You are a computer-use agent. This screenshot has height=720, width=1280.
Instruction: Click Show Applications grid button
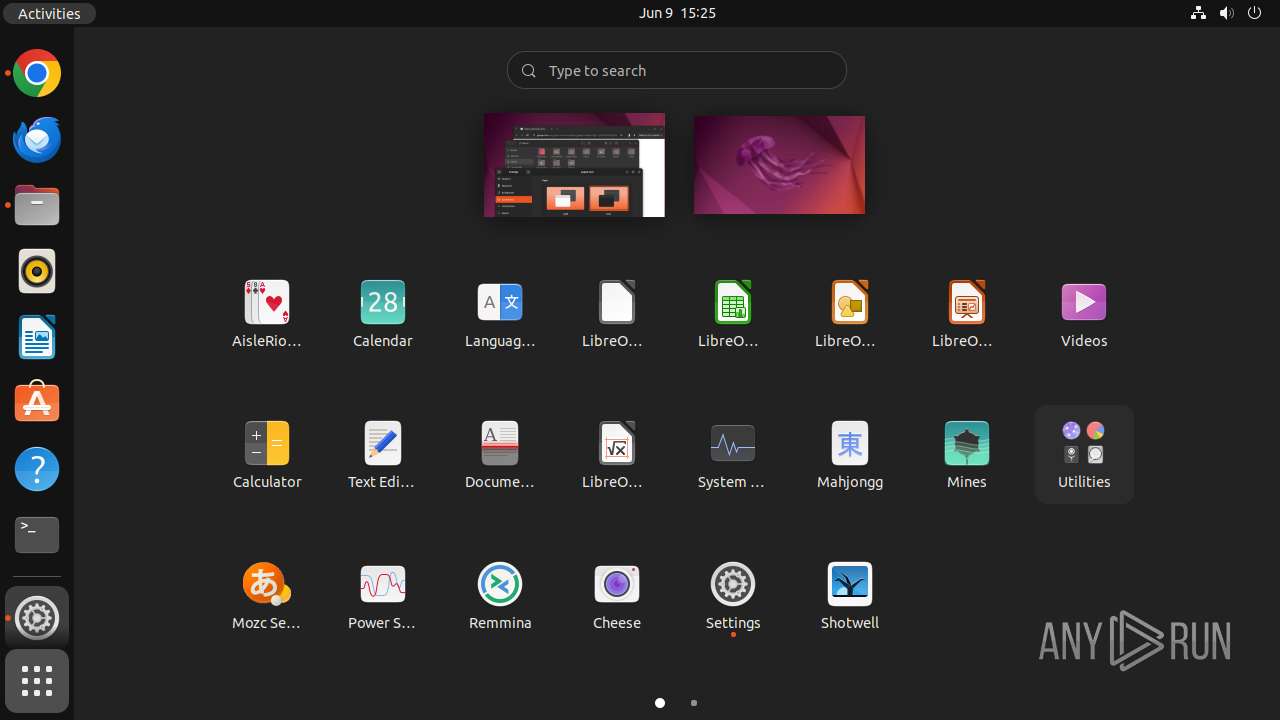coord(37,682)
